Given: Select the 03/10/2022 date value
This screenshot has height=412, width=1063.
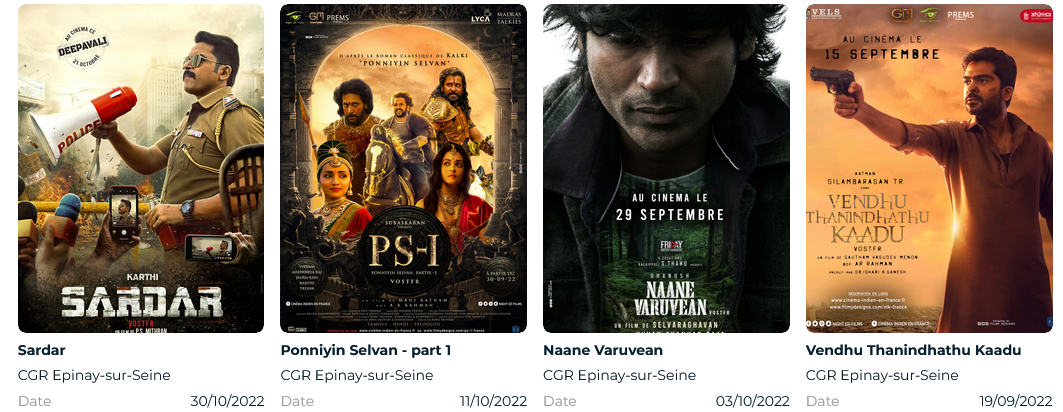Looking at the screenshot, I should (x=753, y=401).
